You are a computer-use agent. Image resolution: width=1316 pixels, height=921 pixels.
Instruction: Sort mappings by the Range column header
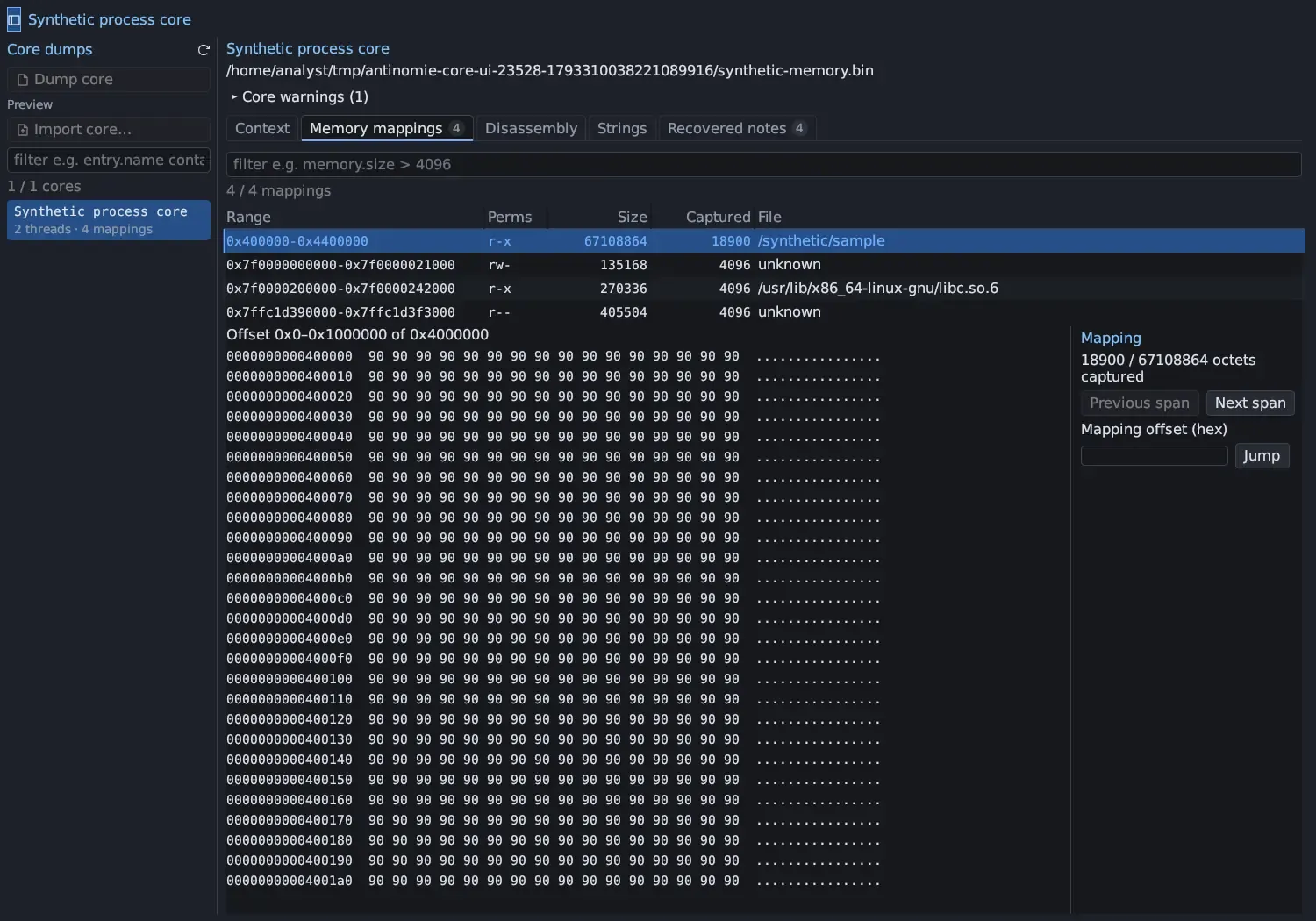(248, 217)
